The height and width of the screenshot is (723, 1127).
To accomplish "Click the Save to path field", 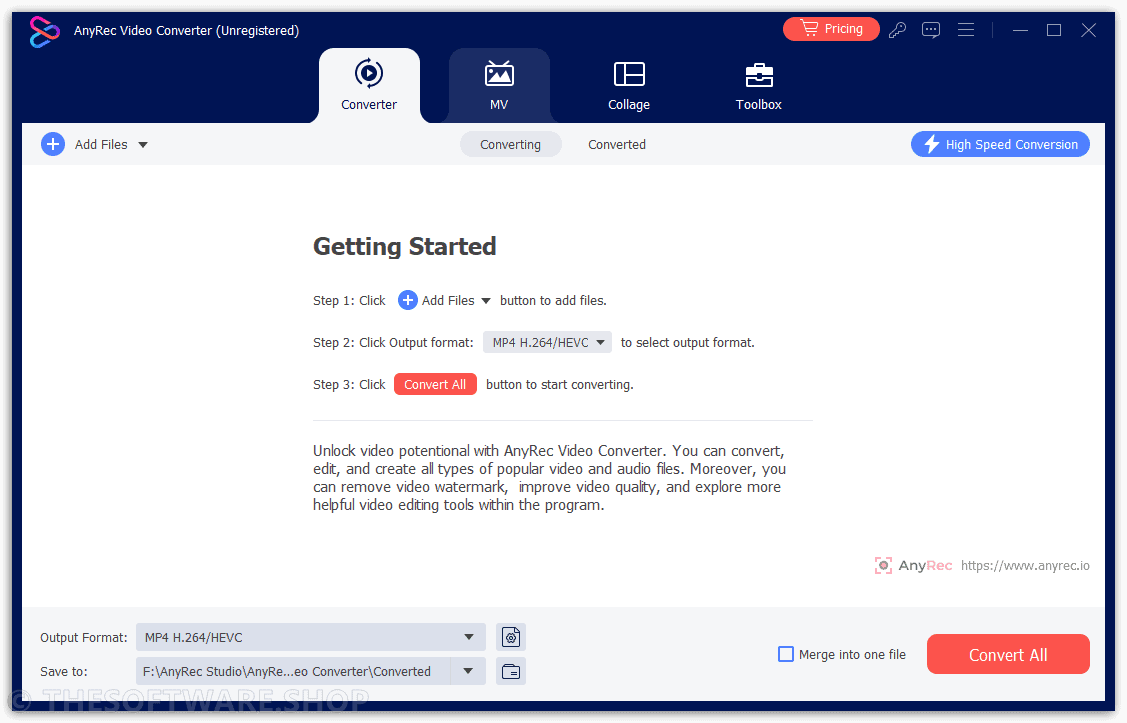I will [x=293, y=671].
